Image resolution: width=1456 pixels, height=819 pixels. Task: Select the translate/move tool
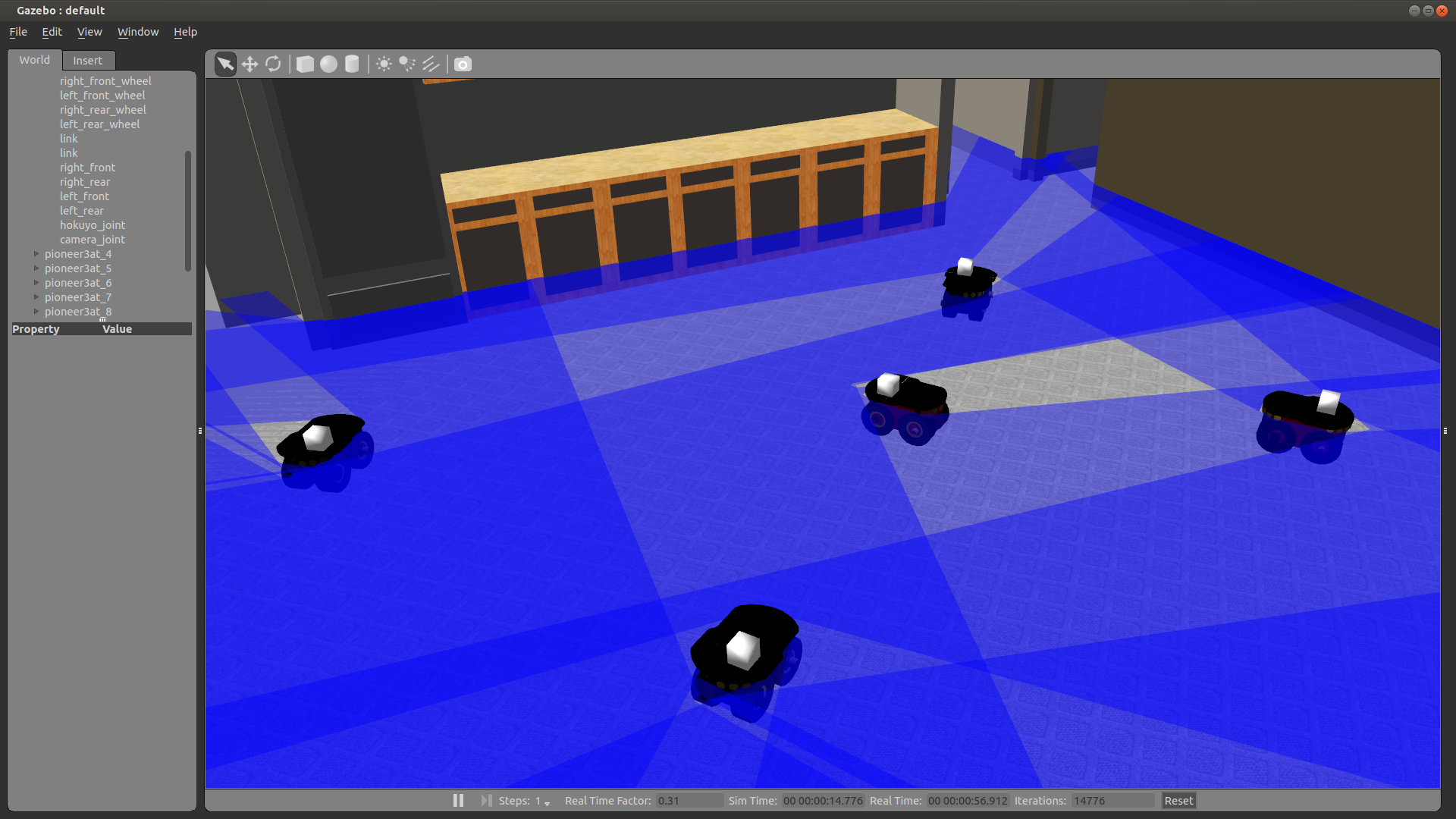pos(249,63)
